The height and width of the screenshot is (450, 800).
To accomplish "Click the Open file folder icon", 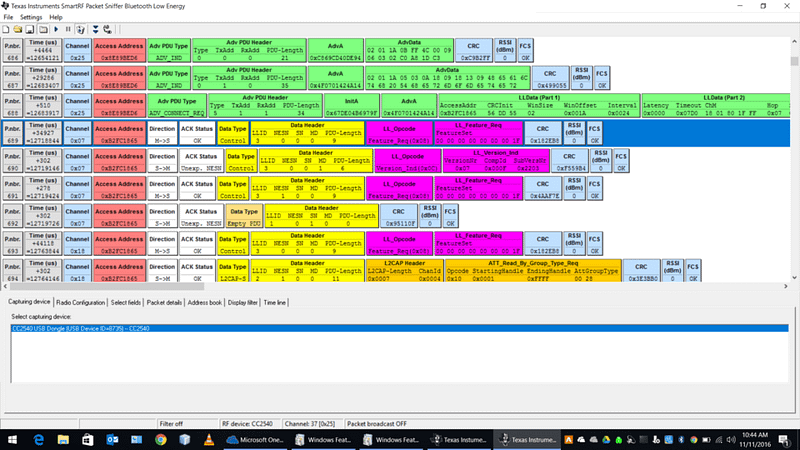I will point(18,30).
